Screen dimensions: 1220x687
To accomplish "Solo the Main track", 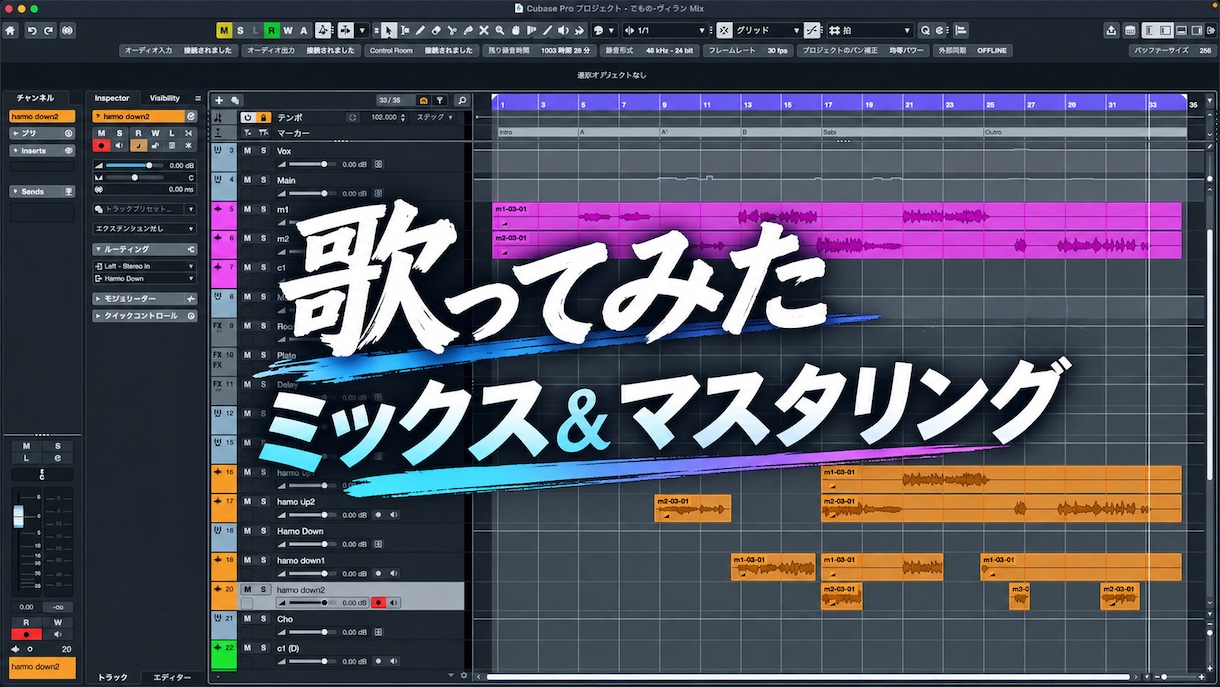I will pyautogui.click(x=263, y=180).
